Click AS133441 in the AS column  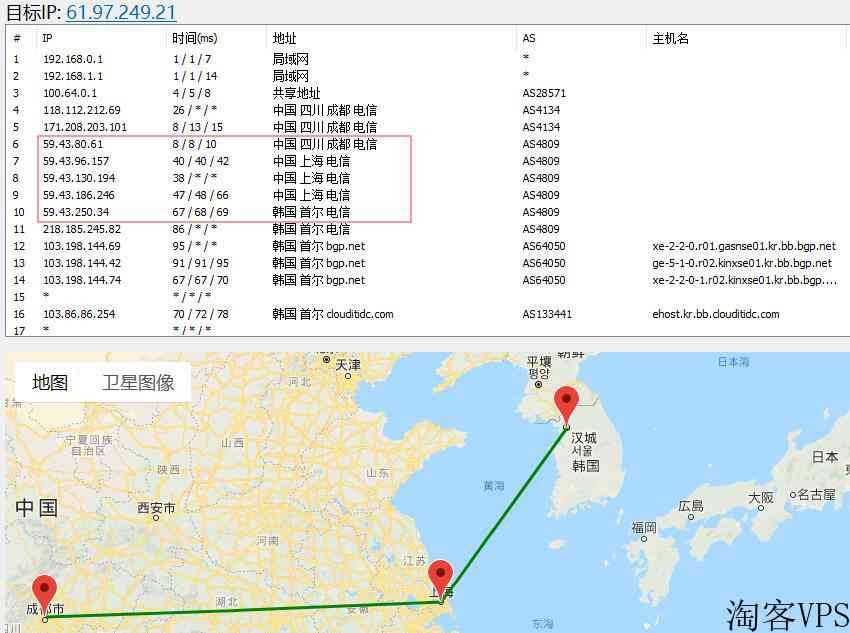click(547, 314)
